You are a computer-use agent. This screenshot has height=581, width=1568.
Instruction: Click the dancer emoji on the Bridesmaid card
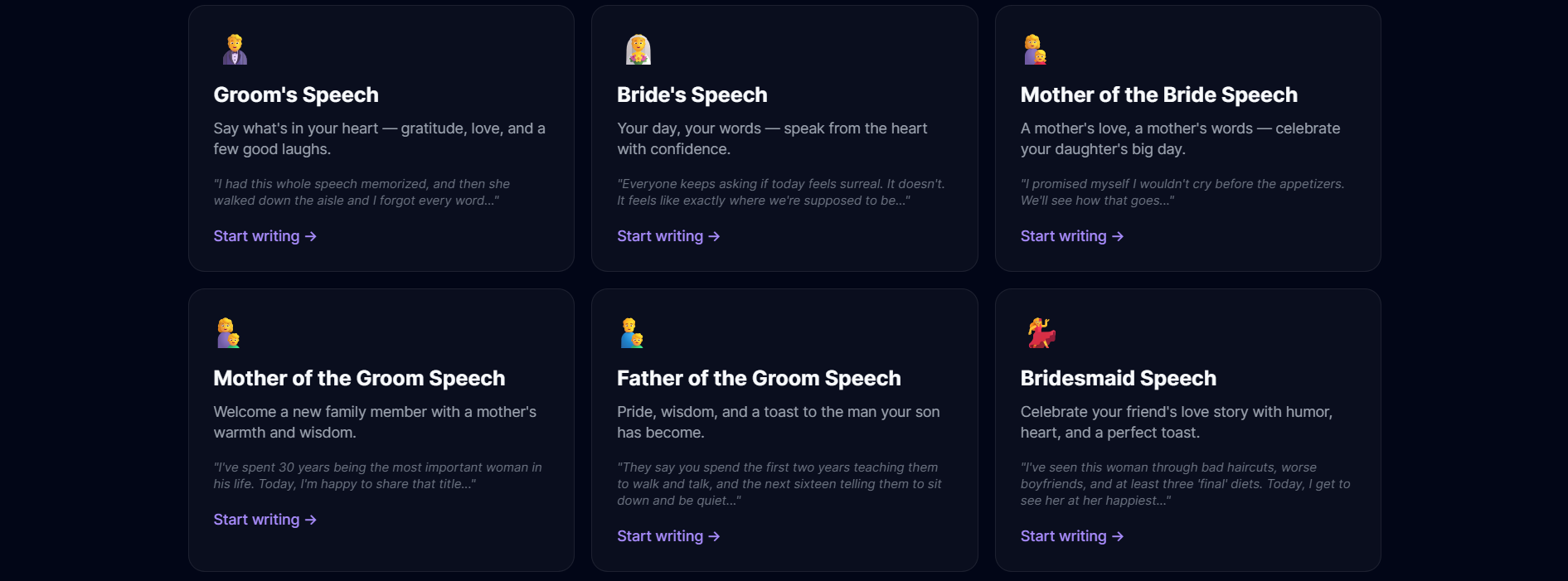[x=1039, y=332]
